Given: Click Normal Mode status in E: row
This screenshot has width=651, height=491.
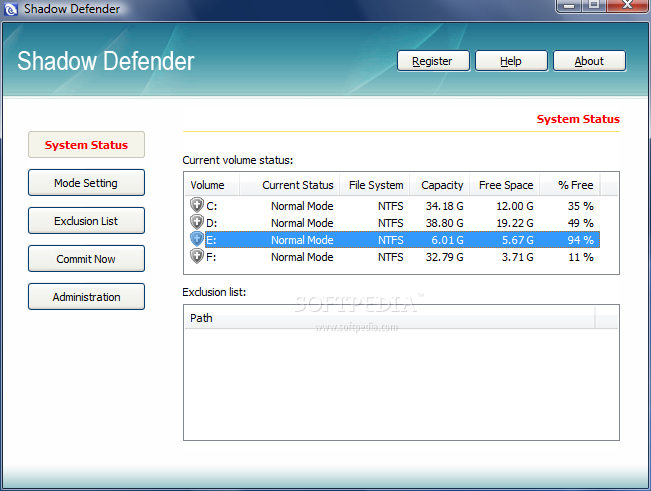Looking at the screenshot, I should pyautogui.click(x=302, y=240).
